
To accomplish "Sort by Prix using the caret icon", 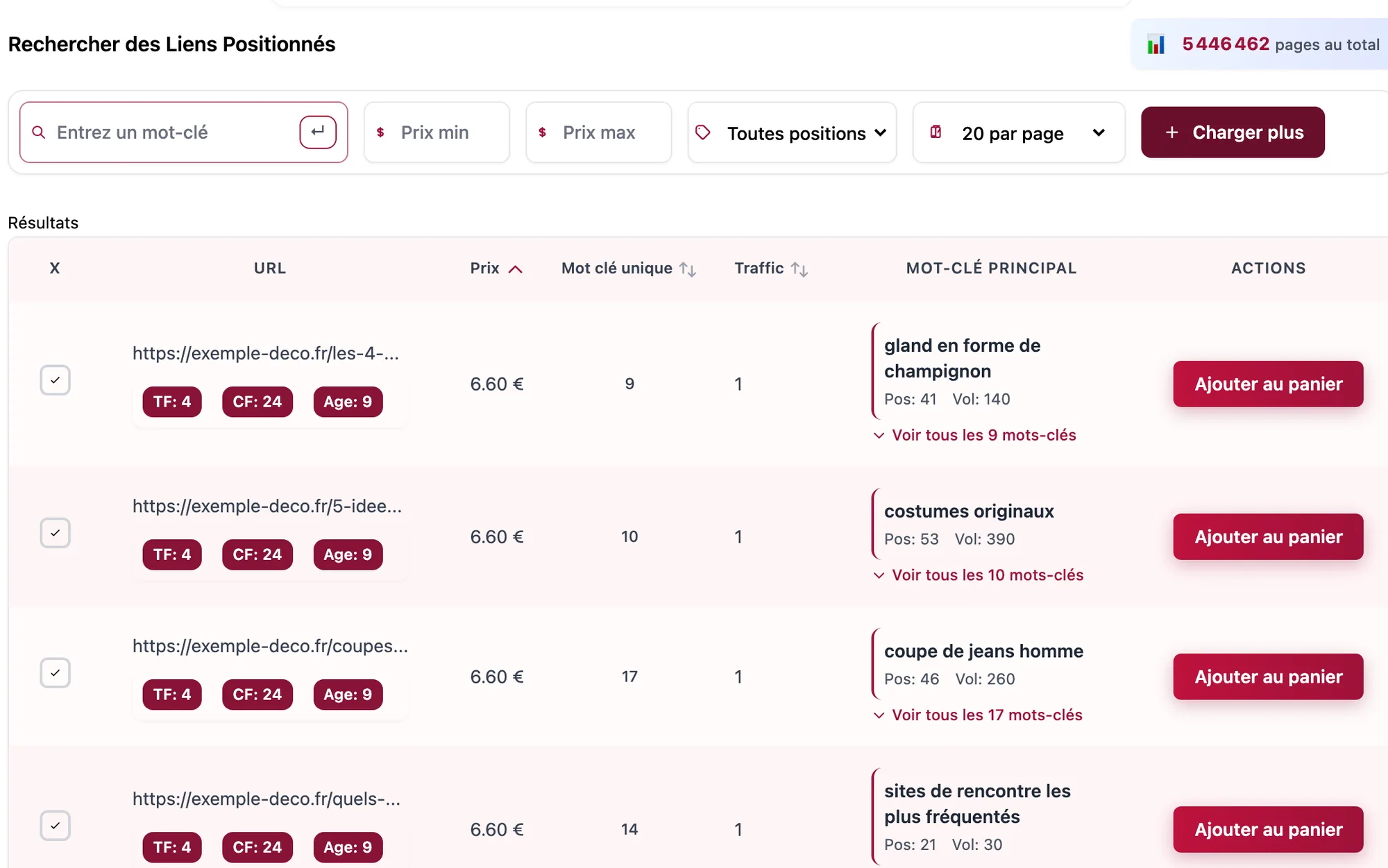I will point(515,269).
